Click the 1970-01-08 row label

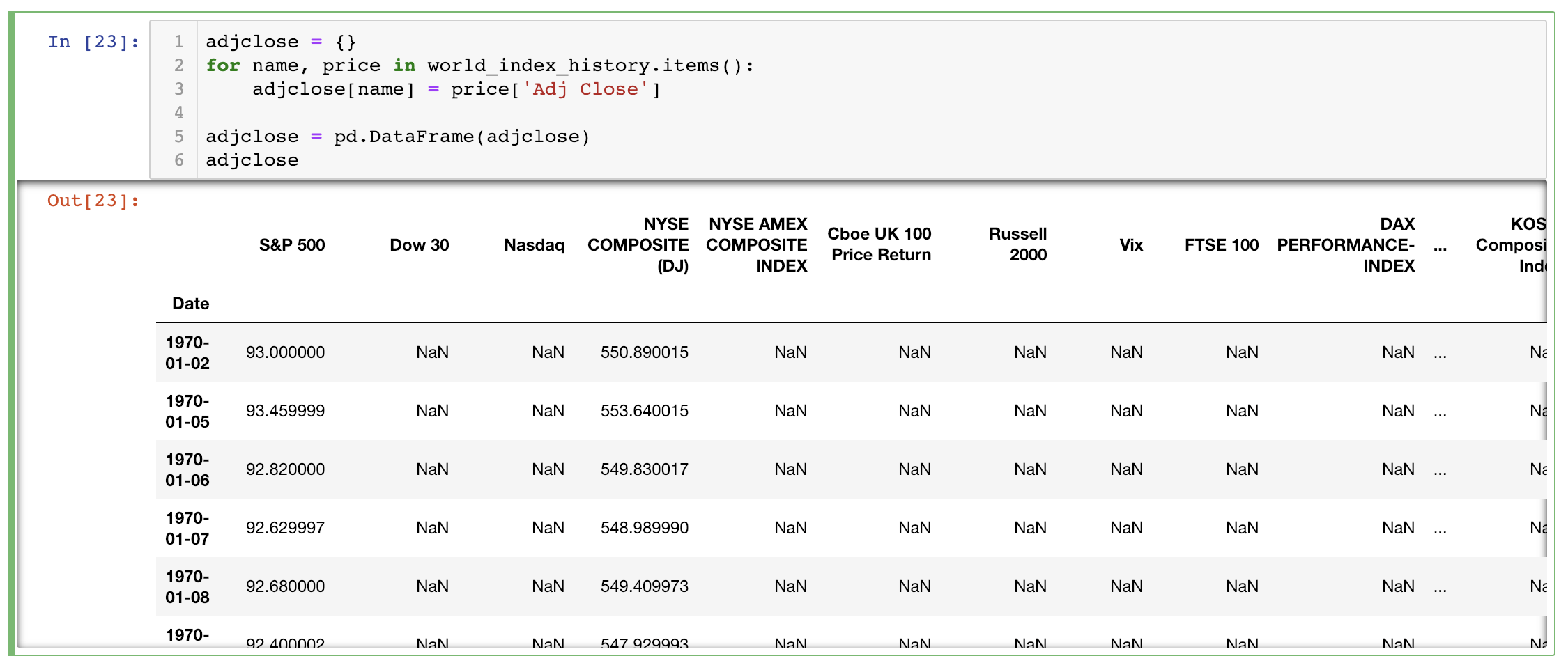(187, 587)
